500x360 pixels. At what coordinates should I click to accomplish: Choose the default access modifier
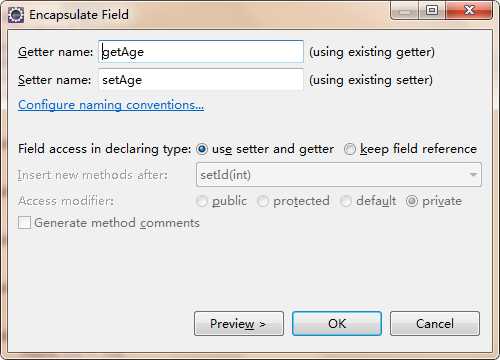pyautogui.click(x=346, y=201)
